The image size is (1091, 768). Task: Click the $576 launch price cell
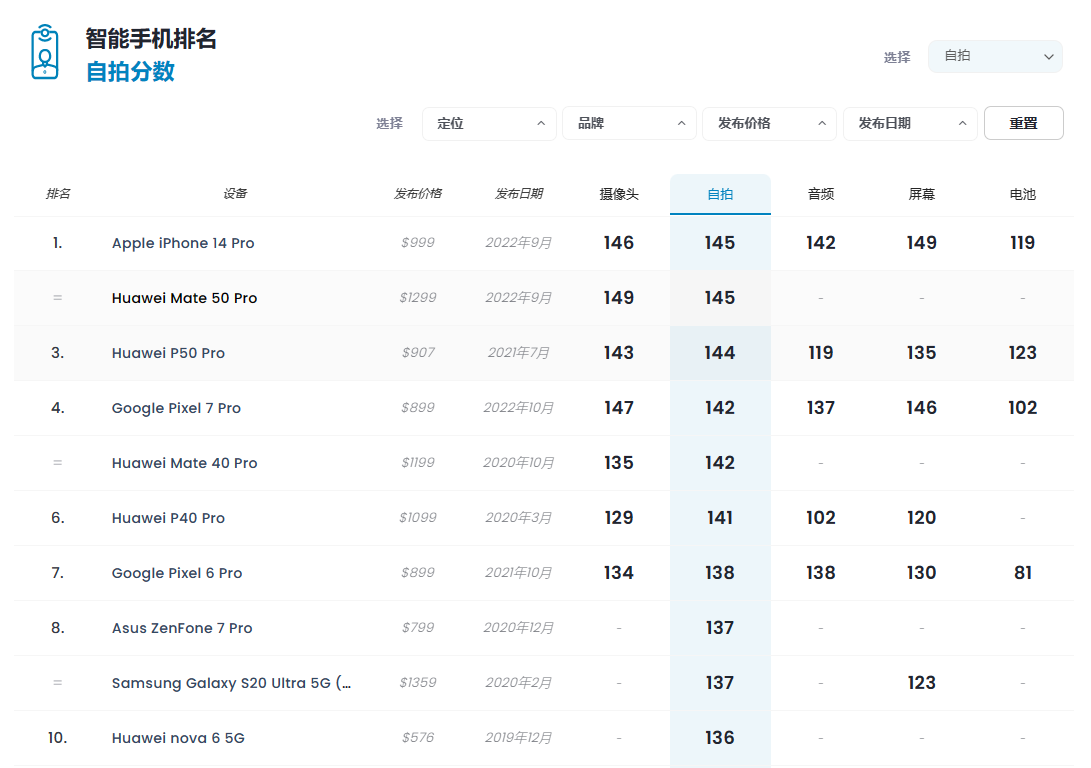coord(417,737)
